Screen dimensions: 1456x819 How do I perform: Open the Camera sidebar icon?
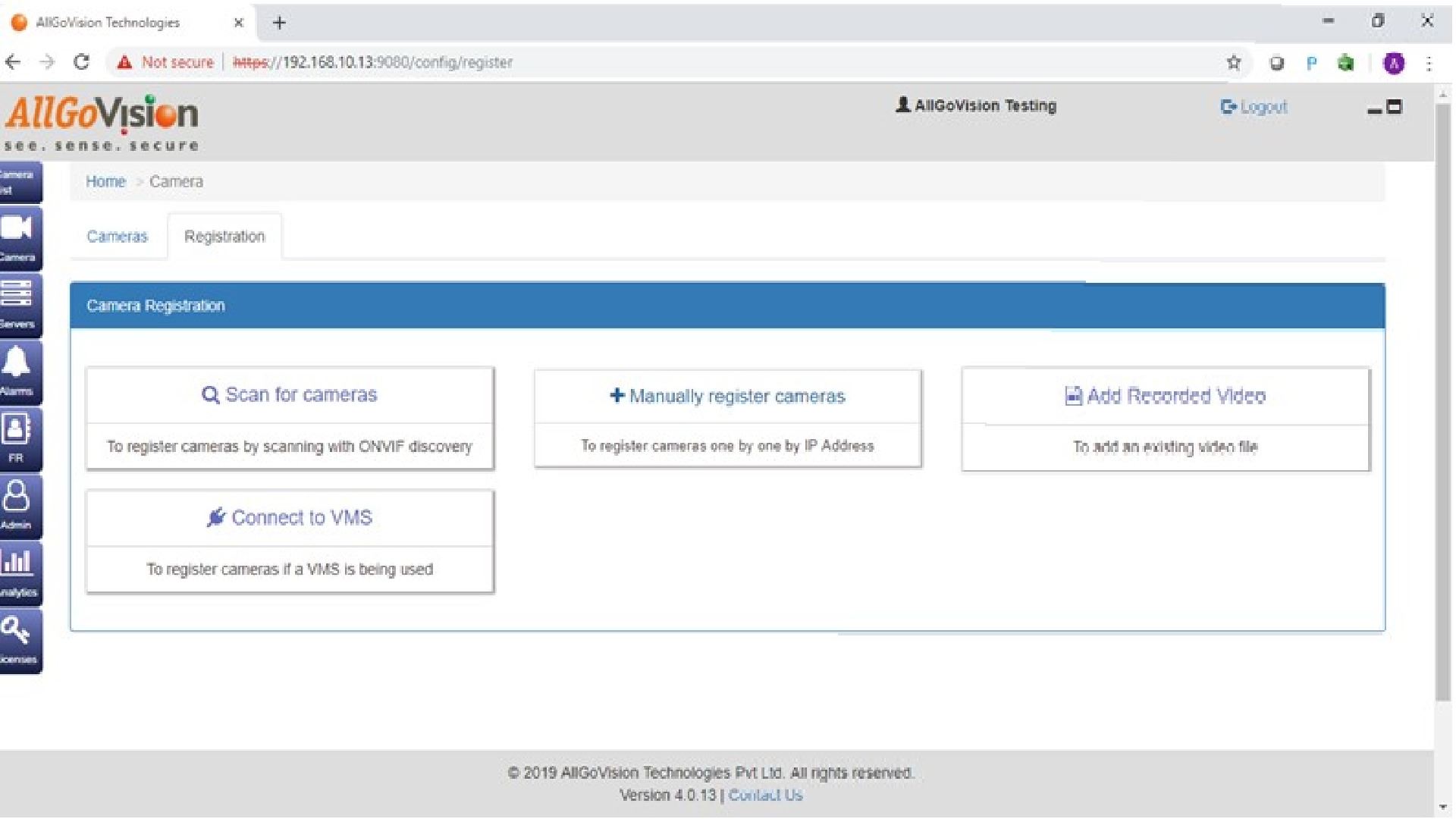coord(20,238)
